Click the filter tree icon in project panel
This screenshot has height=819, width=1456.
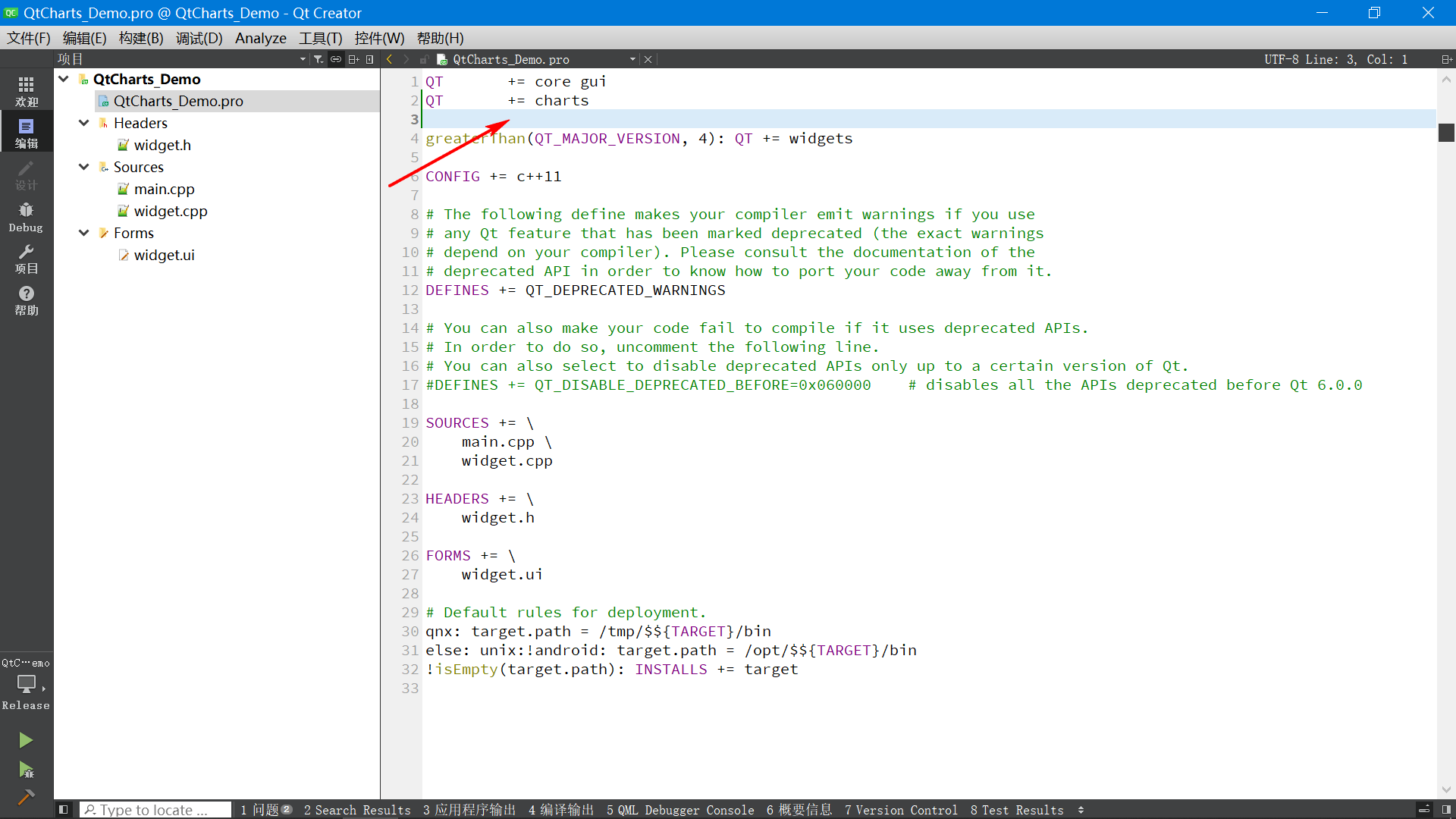(x=318, y=59)
